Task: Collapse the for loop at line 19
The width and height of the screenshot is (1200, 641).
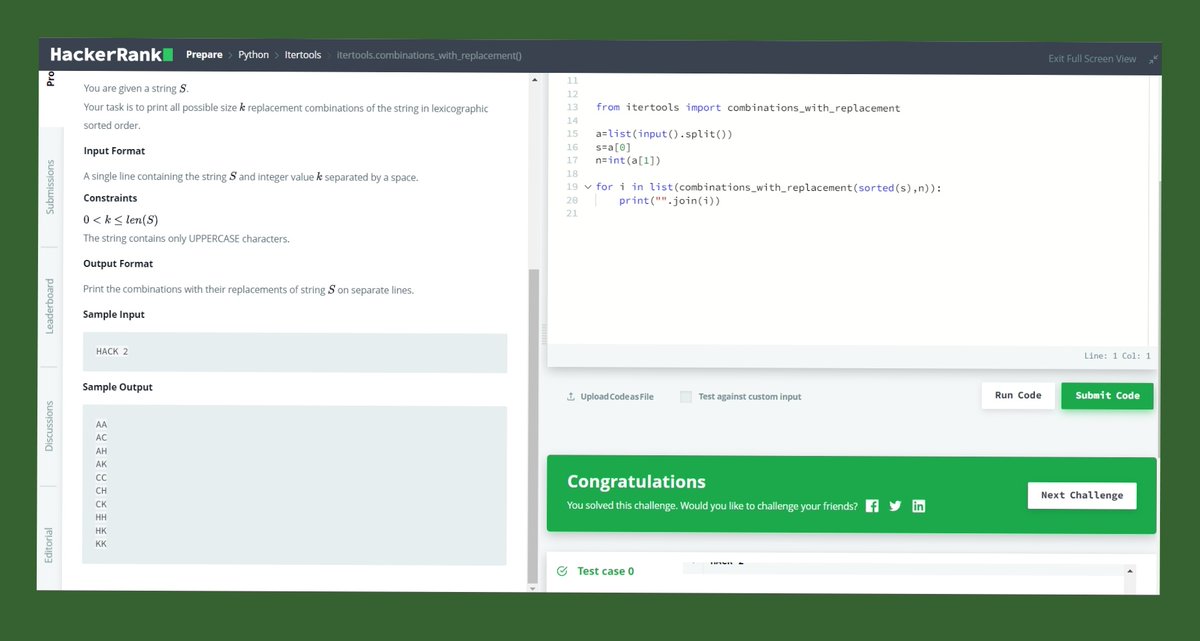Action: (x=588, y=187)
